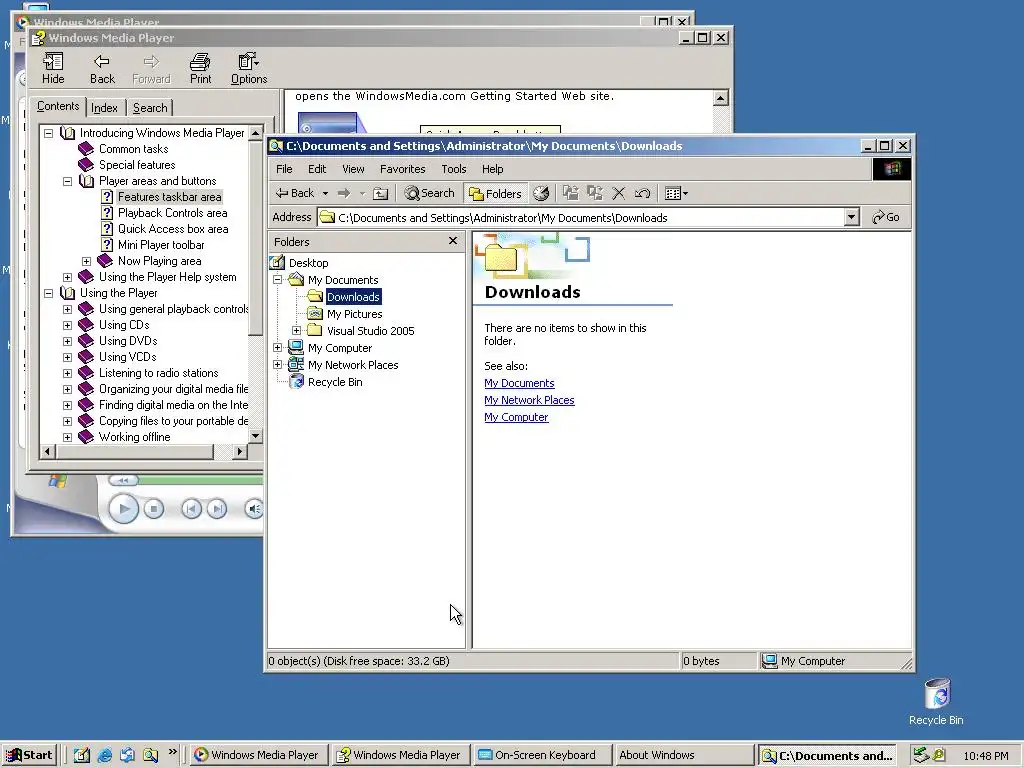The height and width of the screenshot is (768, 1024).
Task: Open the Address bar dropdown list
Action: click(851, 217)
